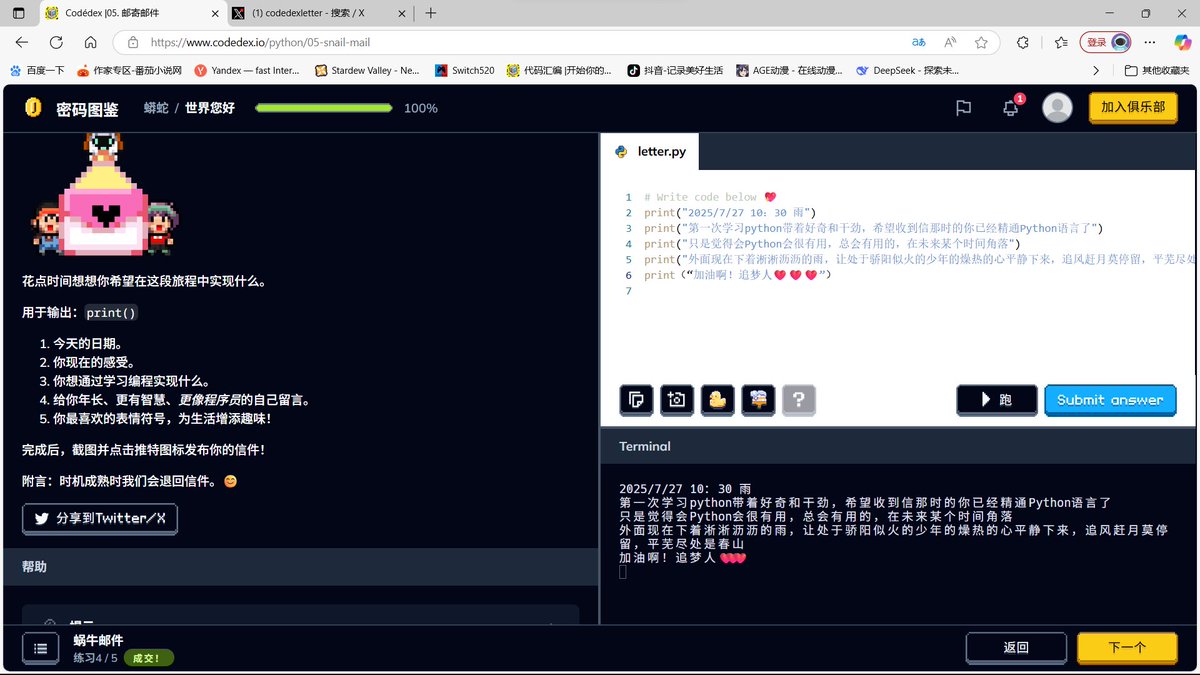Open 抖音 bookmark

coord(675,70)
